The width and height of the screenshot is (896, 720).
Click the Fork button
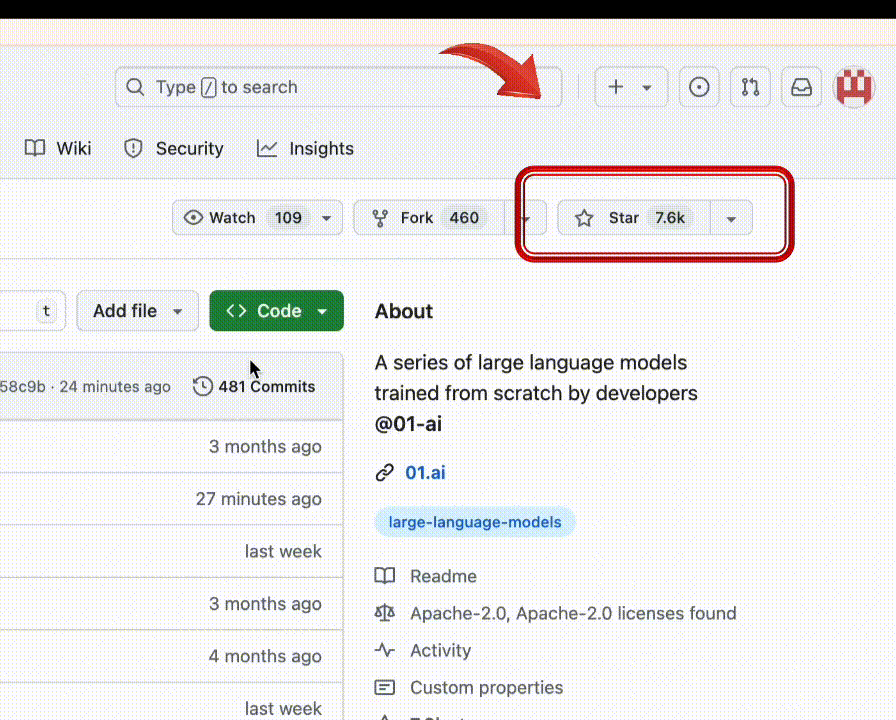(429, 218)
